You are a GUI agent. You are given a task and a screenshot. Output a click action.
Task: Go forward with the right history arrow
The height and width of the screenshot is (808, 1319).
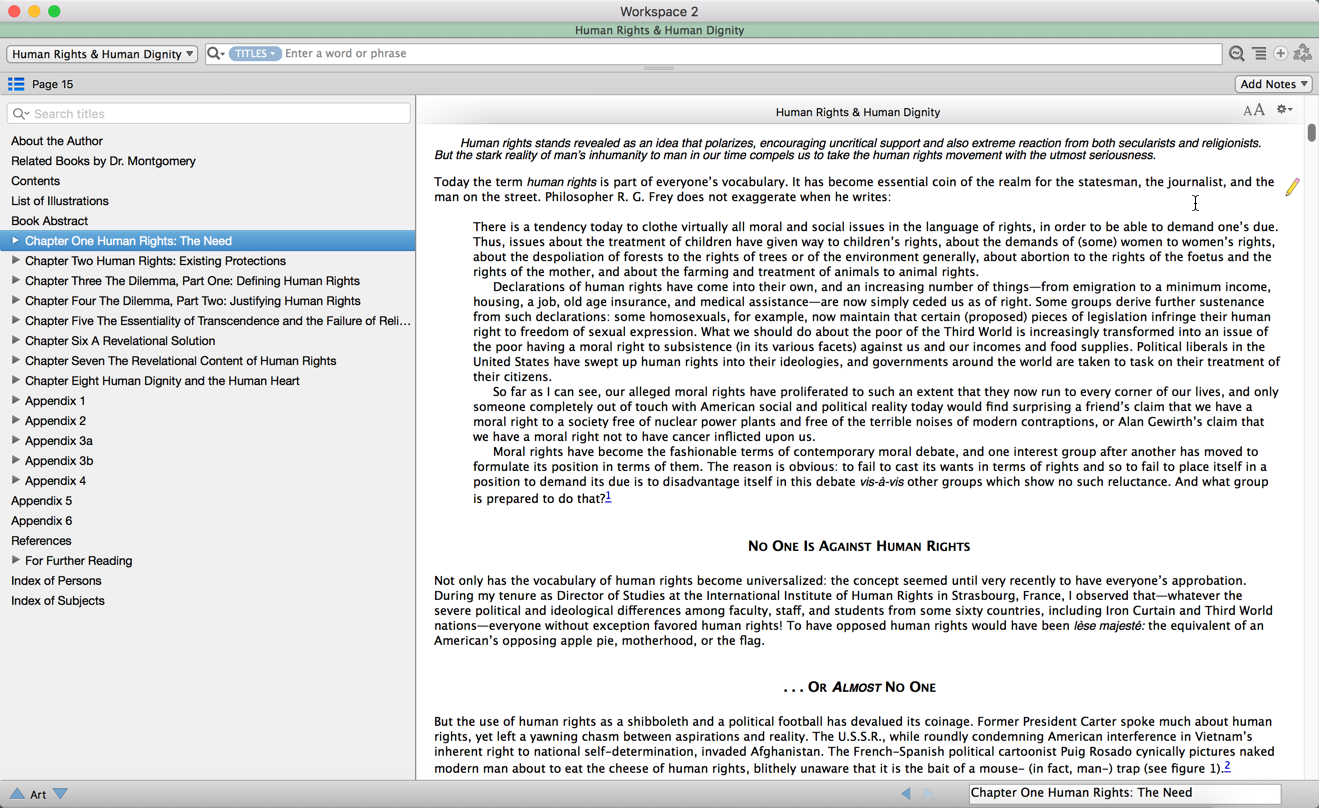pyautogui.click(x=929, y=793)
